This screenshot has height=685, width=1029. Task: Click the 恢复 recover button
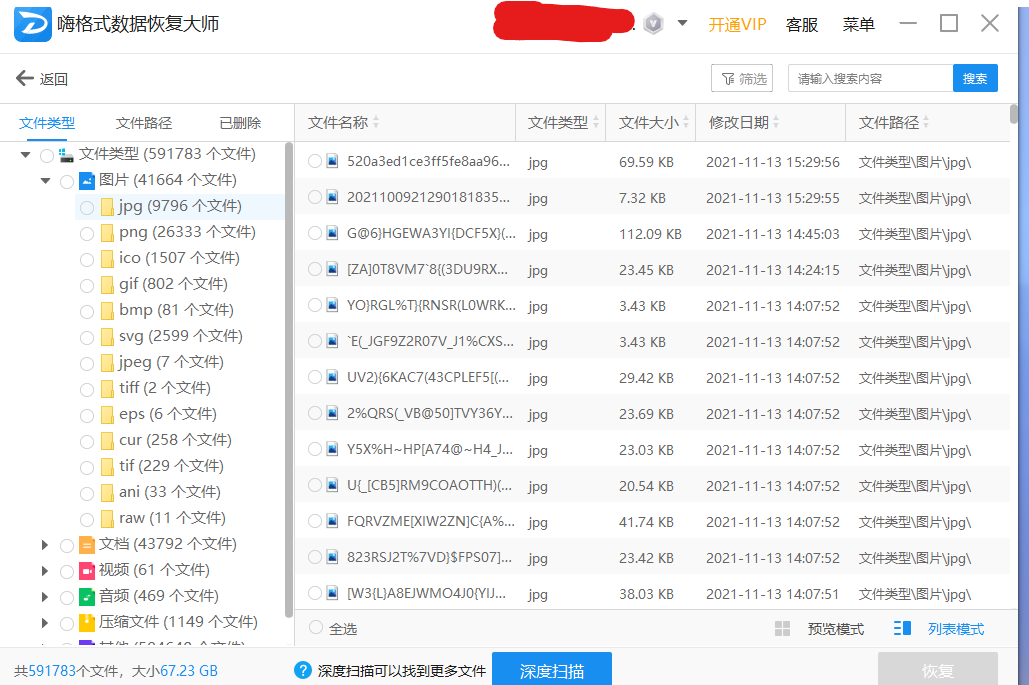click(938, 669)
